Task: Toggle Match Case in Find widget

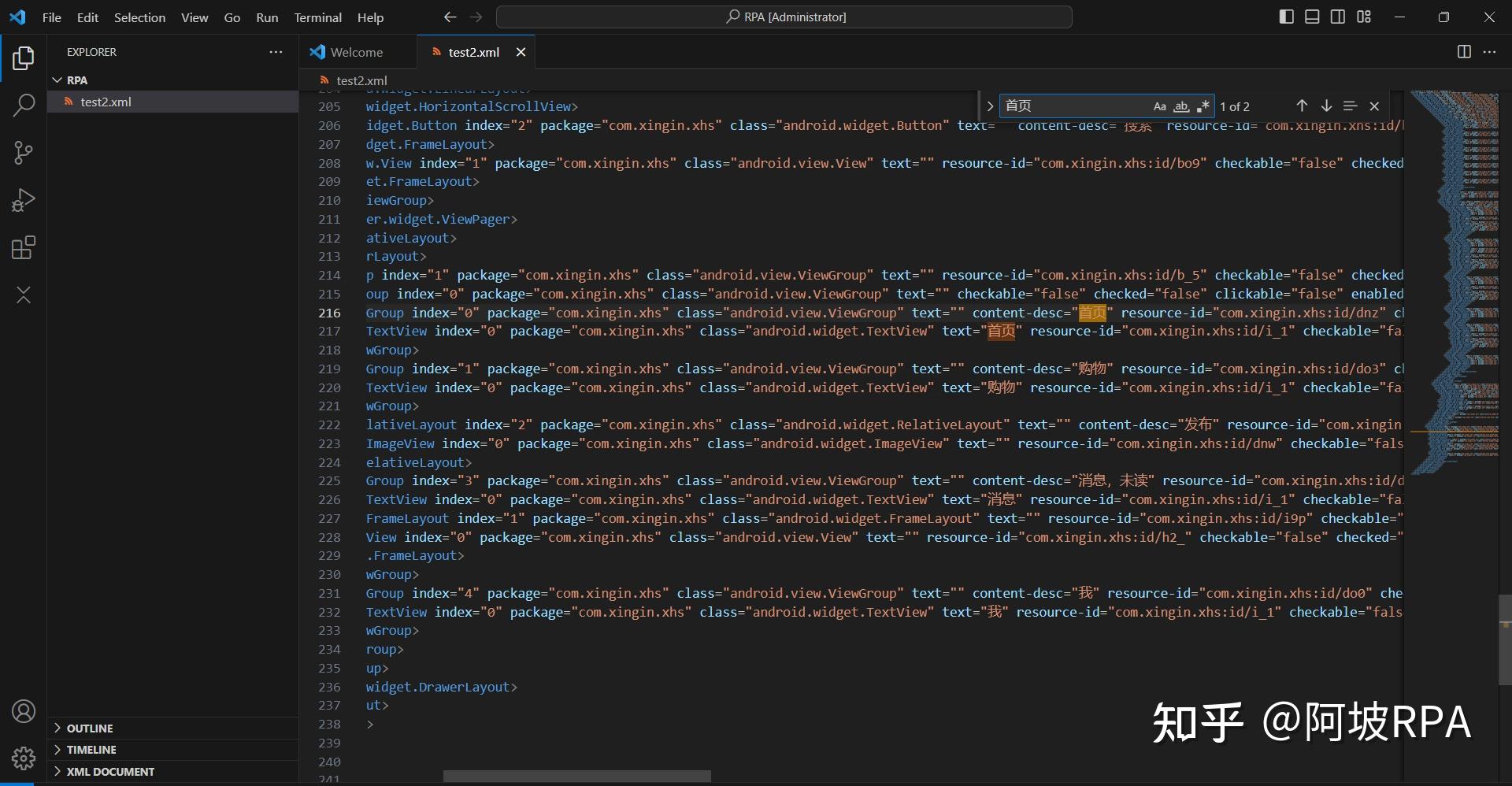Action: click(x=1159, y=106)
